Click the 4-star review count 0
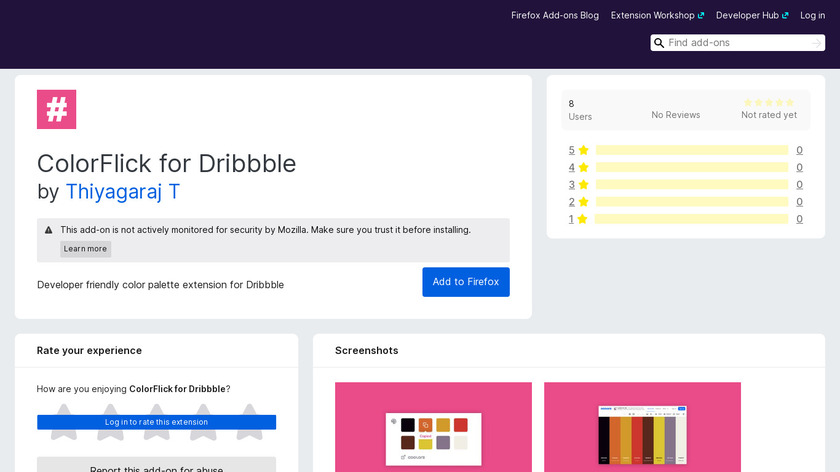This screenshot has width=840, height=472. pos(799,167)
